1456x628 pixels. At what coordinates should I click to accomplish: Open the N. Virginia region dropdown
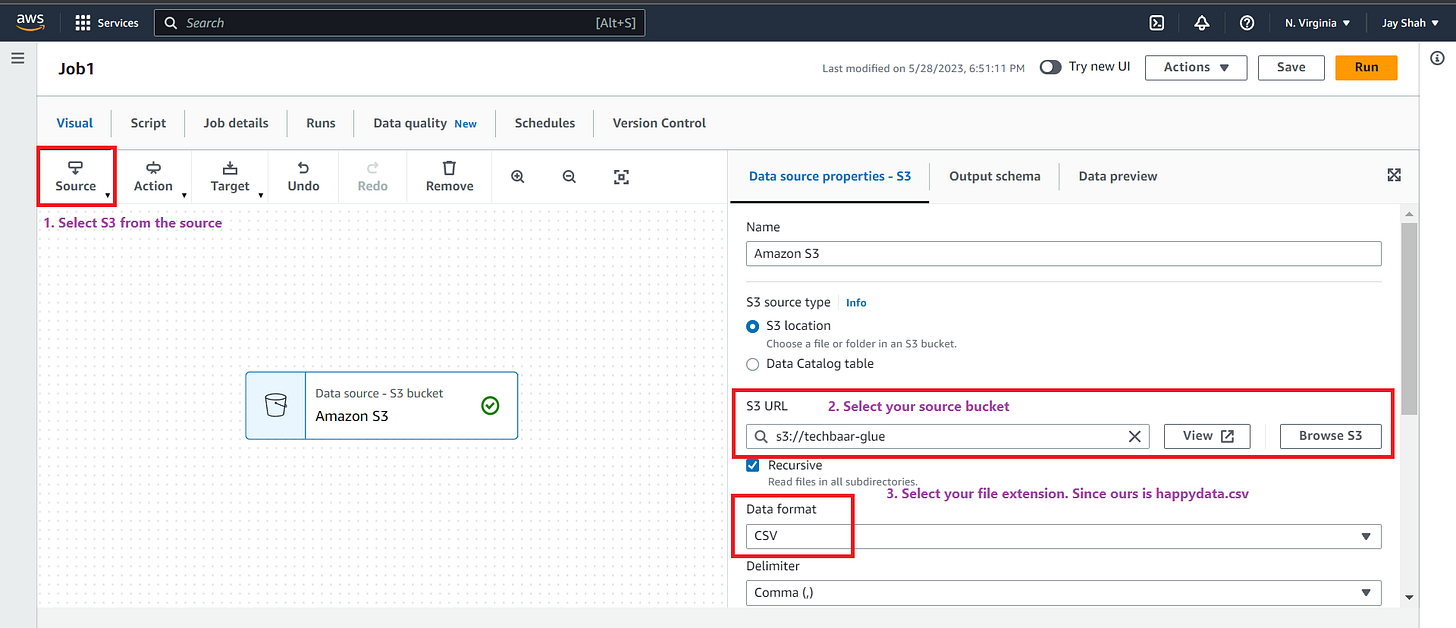(1317, 22)
